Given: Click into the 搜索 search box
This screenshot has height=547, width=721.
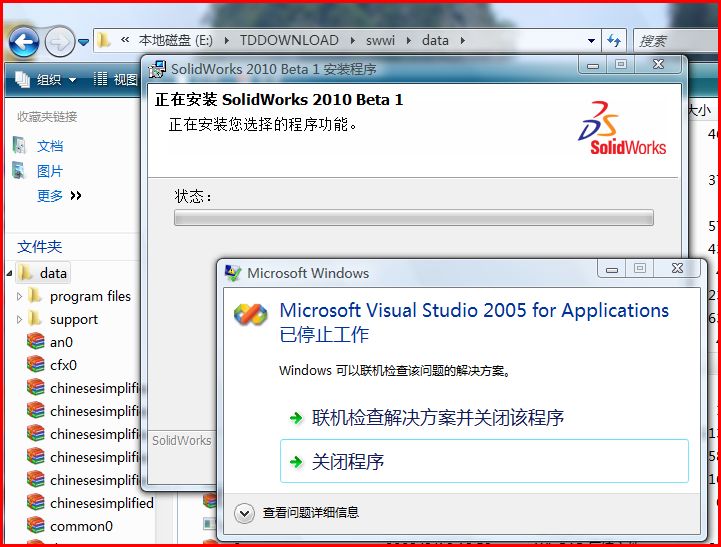Looking at the screenshot, I should tap(676, 41).
